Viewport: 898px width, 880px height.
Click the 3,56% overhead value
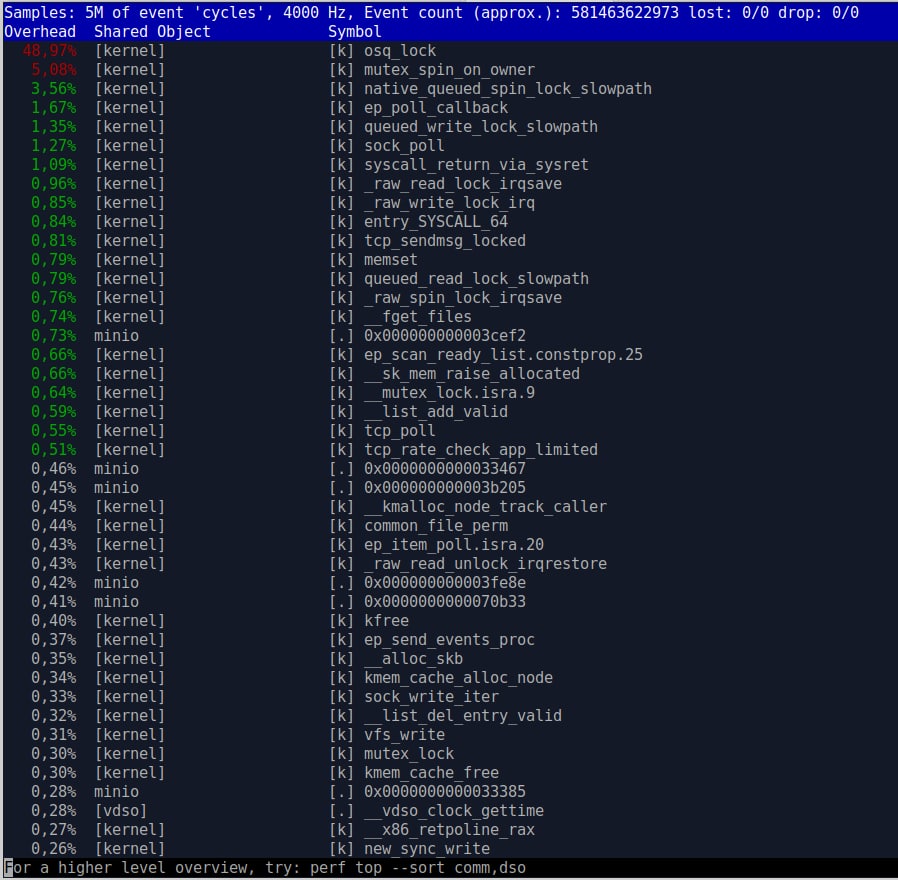pyautogui.click(x=54, y=89)
